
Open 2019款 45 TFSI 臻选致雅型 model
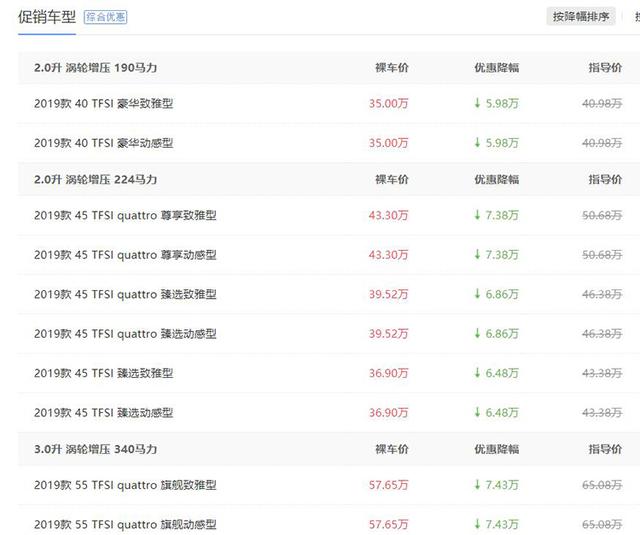pyautogui.click(x=104, y=373)
